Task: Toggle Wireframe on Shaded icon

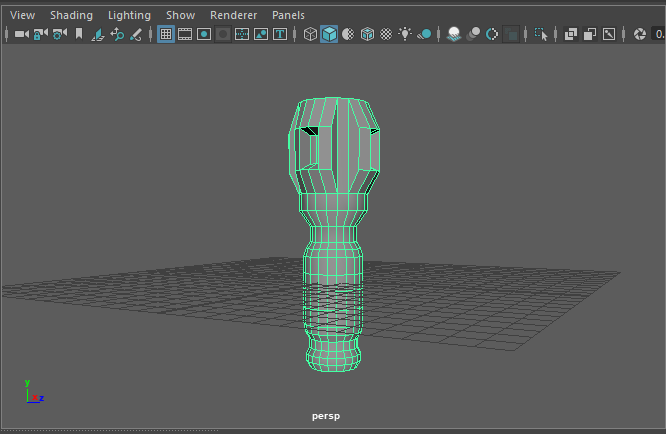Action: pyautogui.click(x=367, y=34)
